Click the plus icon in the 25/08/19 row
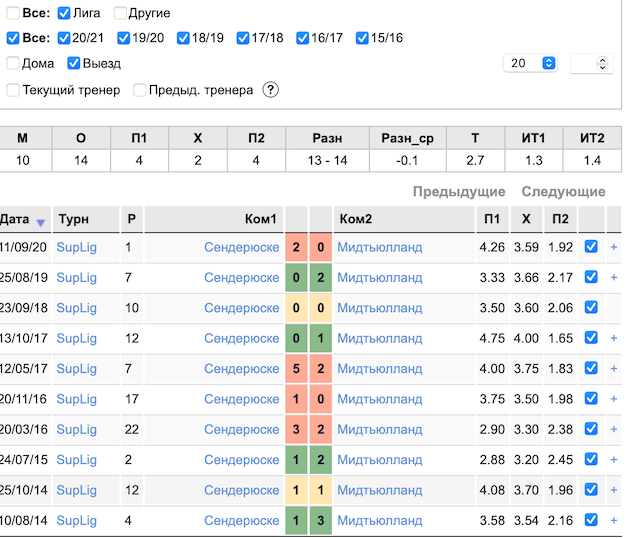640x538 pixels. (614, 277)
